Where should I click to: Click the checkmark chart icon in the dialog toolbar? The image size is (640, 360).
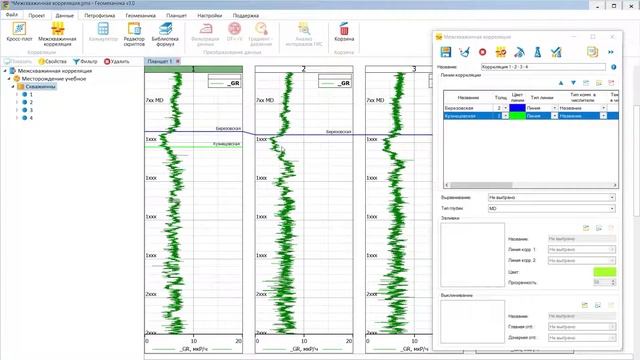tap(556, 52)
